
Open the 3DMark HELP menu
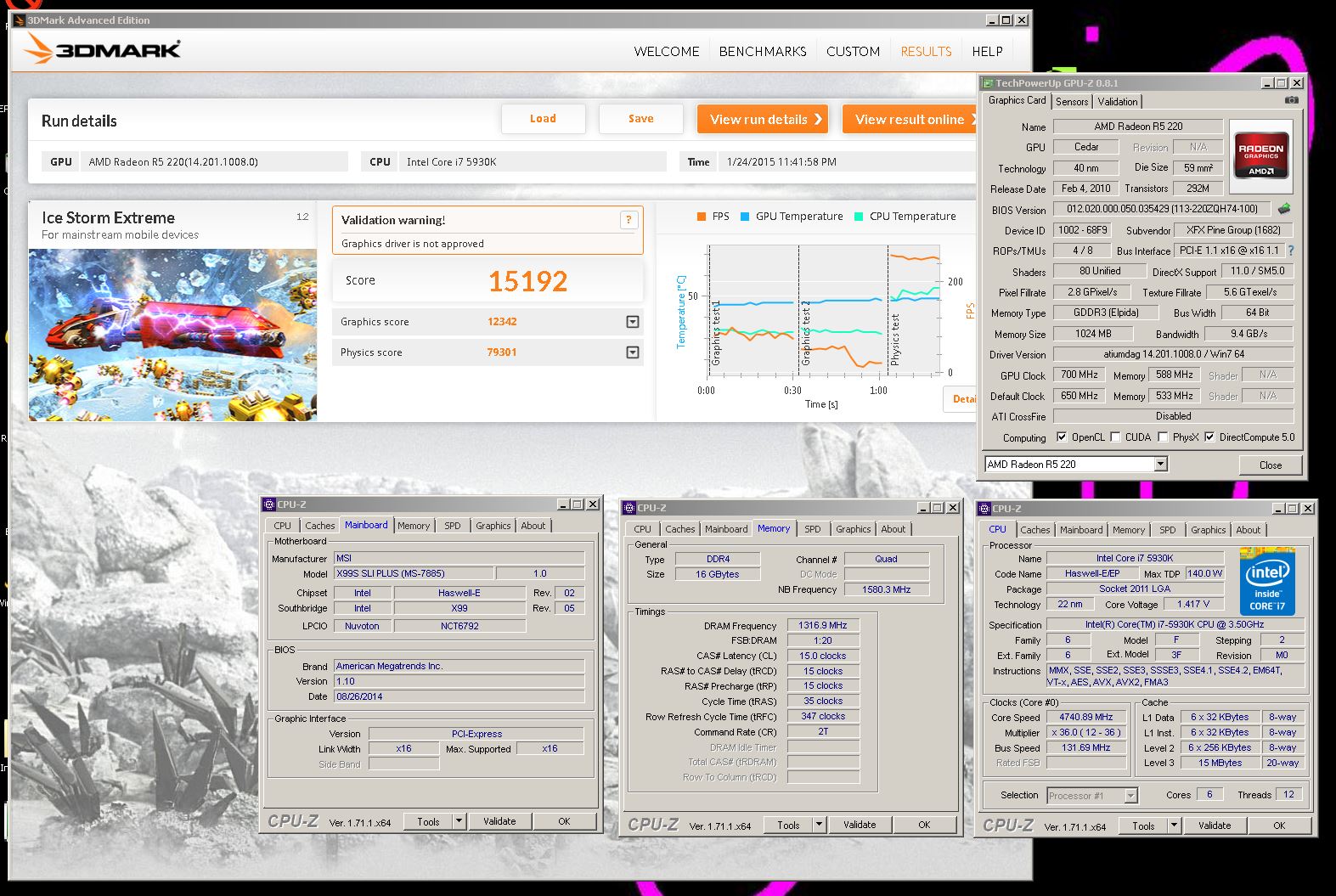pos(987,52)
